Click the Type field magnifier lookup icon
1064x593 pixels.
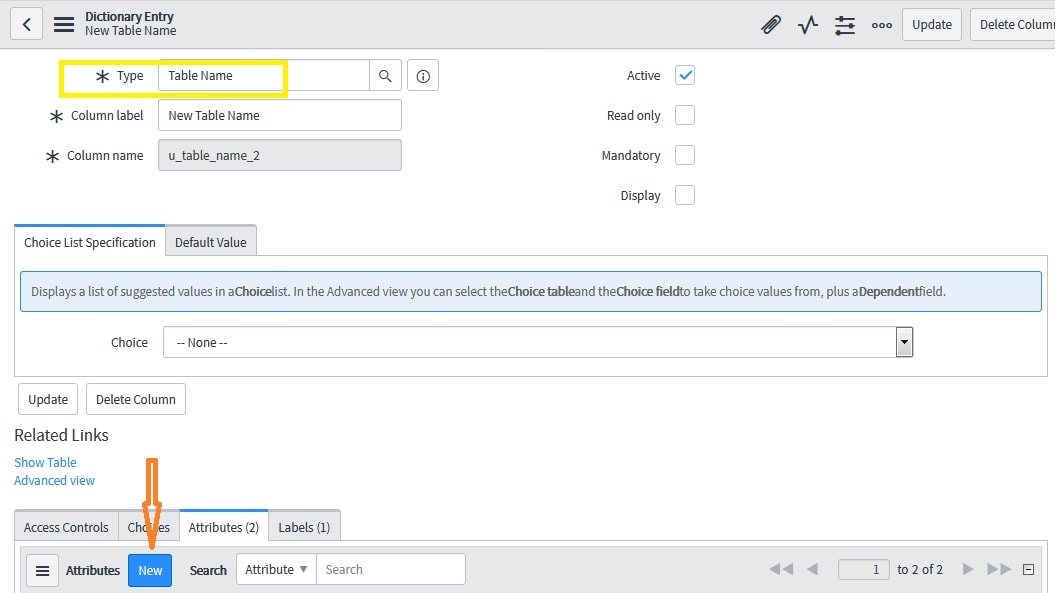[x=385, y=76]
